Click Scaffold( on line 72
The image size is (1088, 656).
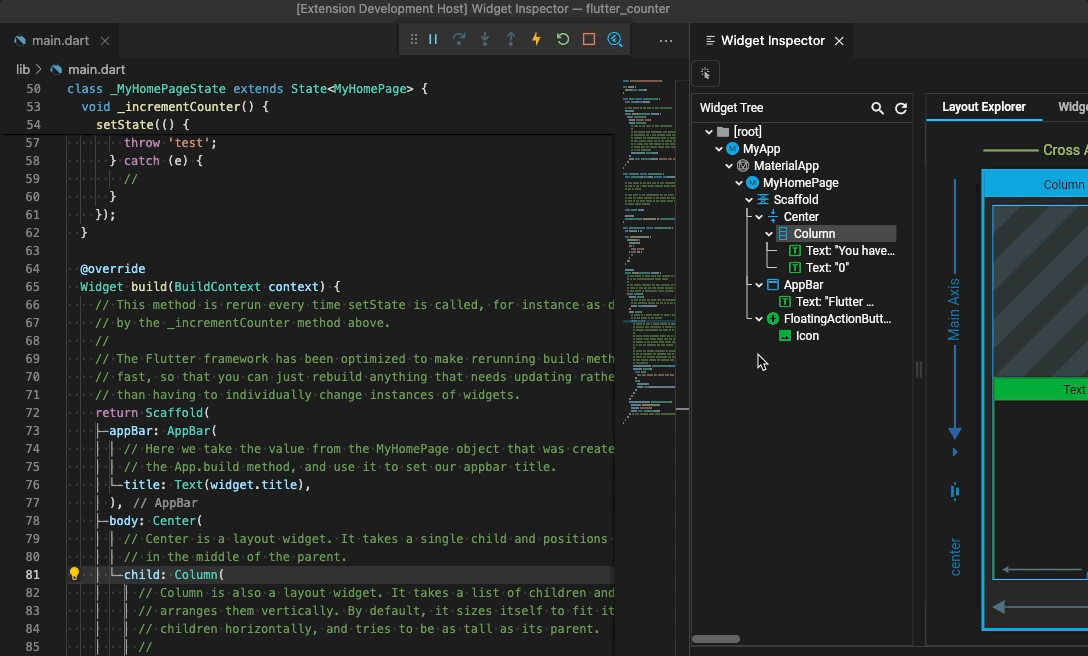[177, 412]
